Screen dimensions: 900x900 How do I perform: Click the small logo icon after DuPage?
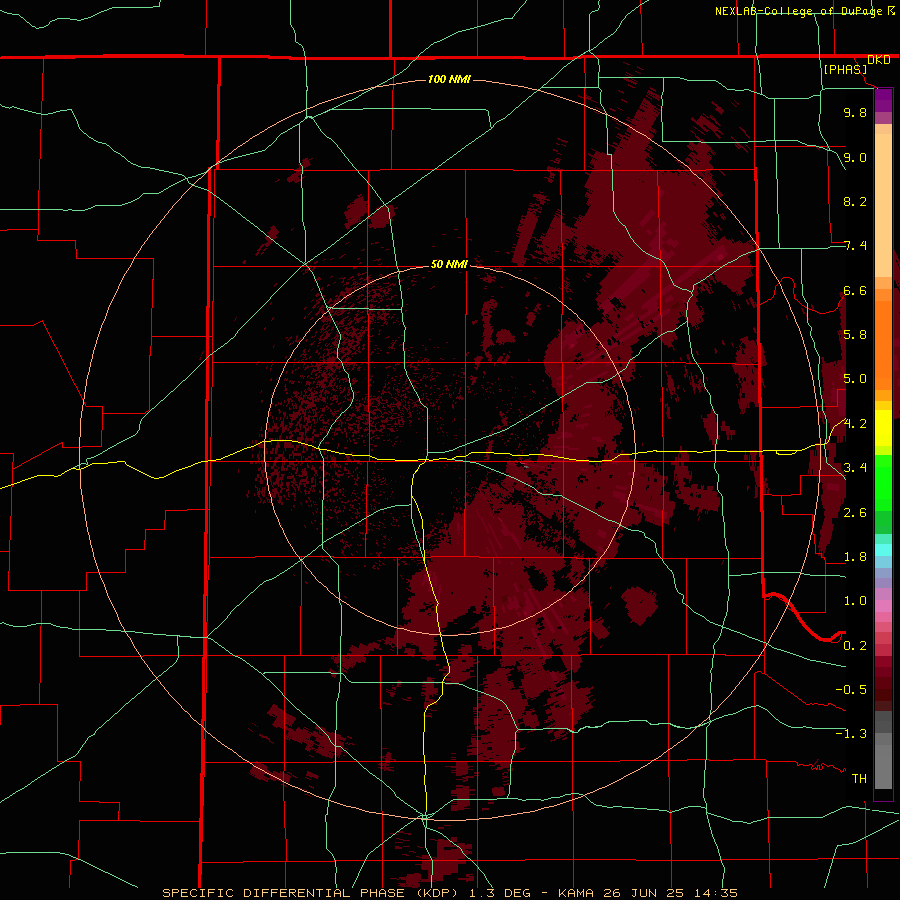coord(891,11)
